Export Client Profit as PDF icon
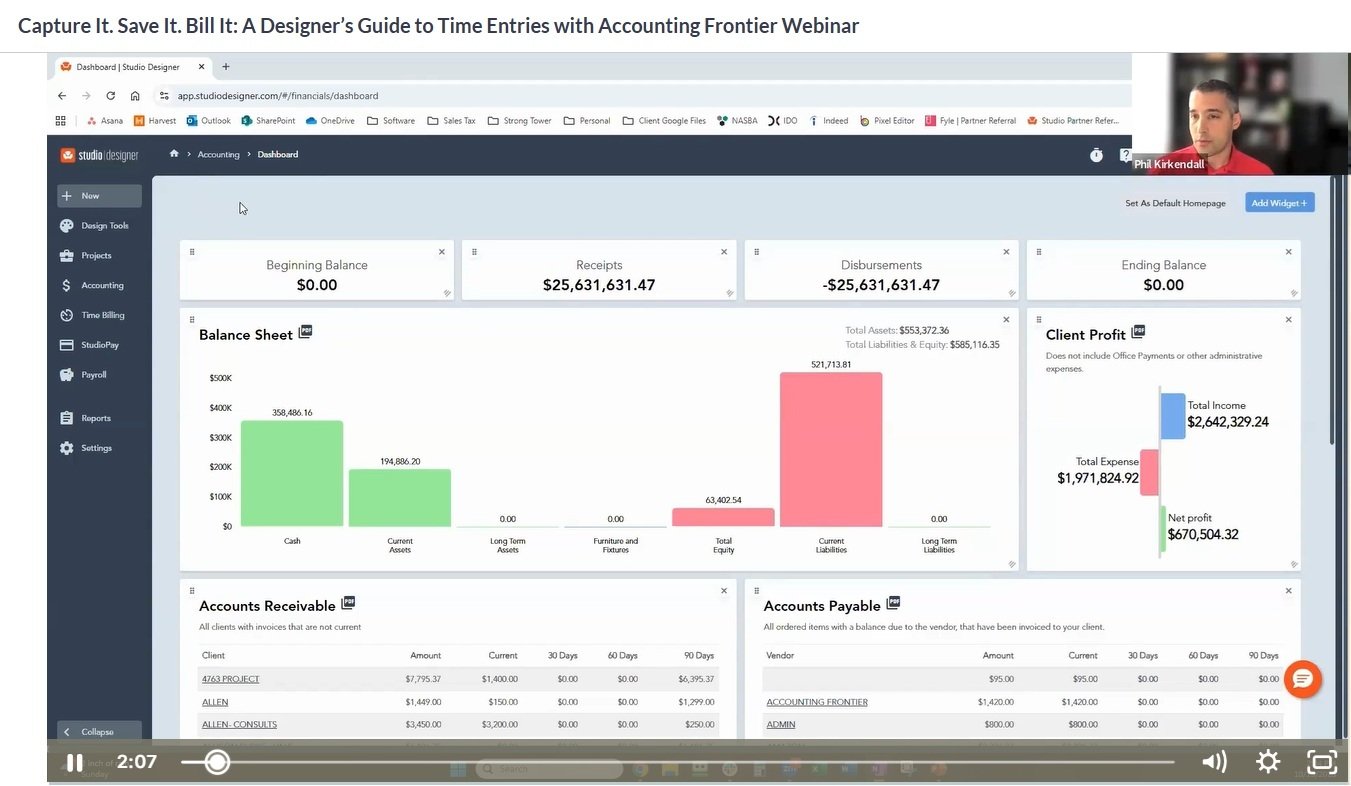 click(x=1138, y=332)
